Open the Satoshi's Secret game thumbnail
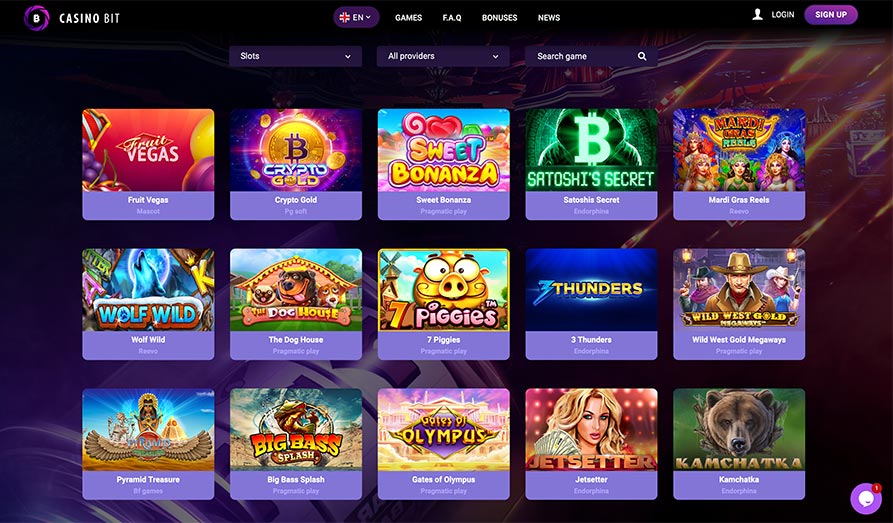The width and height of the screenshot is (893, 523). [591, 150]
